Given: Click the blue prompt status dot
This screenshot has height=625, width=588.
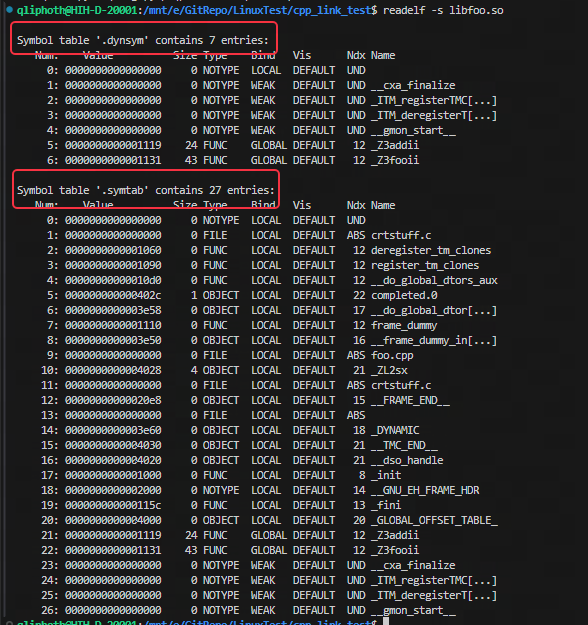Looking at the screenshot, I should click(x=10, y=10).
